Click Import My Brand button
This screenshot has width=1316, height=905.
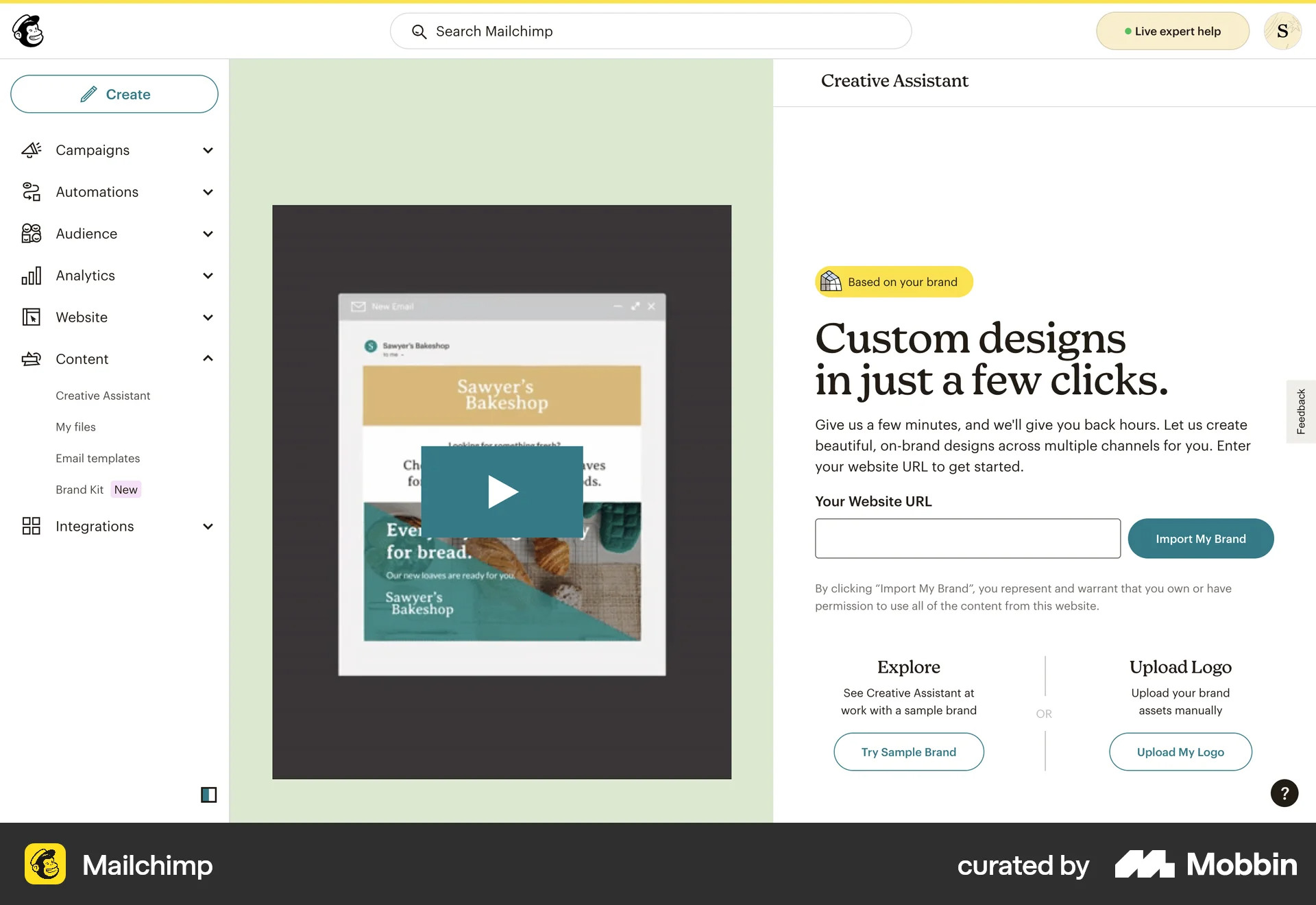click(x=1201, y=538)
